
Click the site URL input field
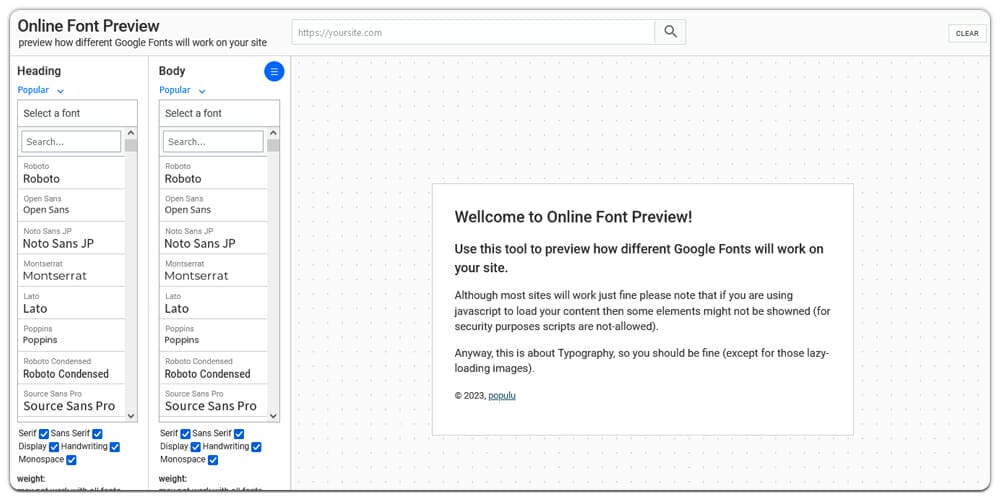(473, 32)
